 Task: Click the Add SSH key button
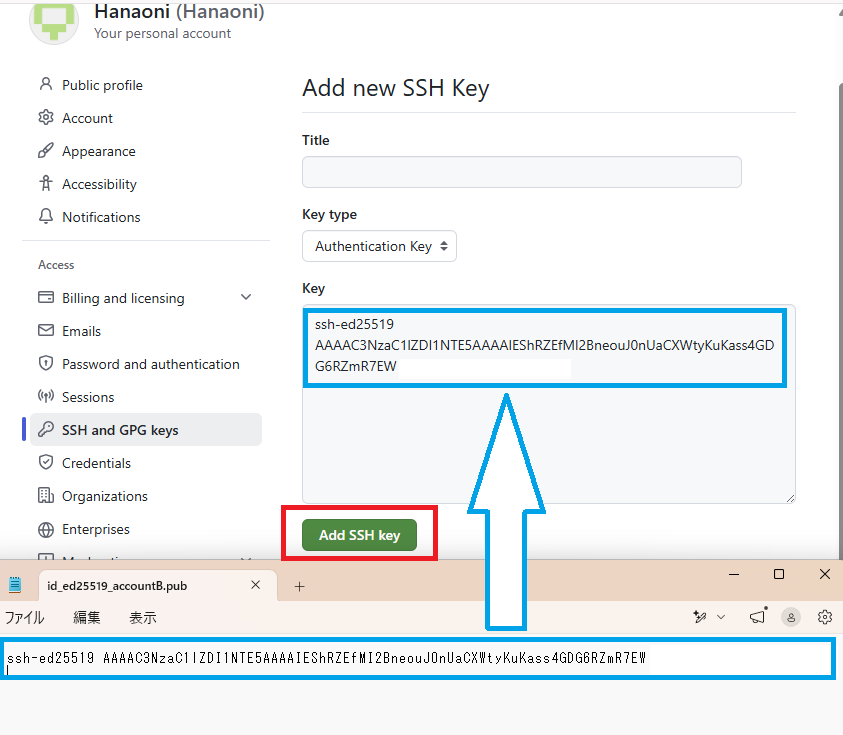coord(359,535)
